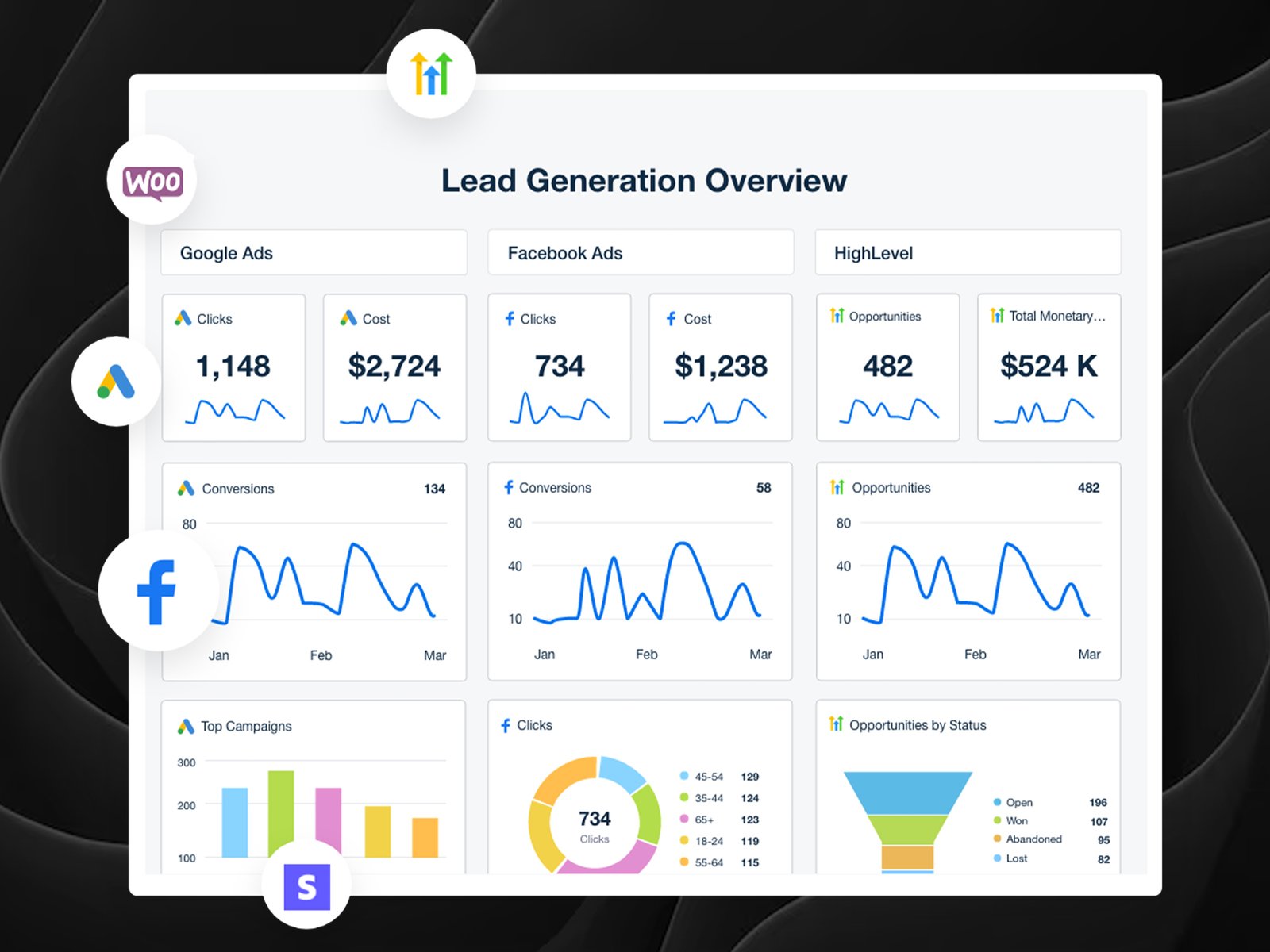Click the green bar in Top Campaigns
1270x952 pixels.
(281, 809)
